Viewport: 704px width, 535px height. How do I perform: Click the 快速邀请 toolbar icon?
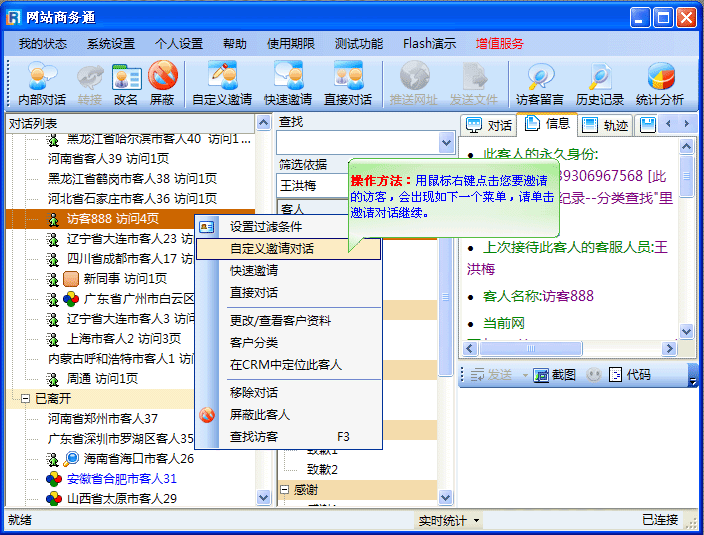tap(288, 83)
